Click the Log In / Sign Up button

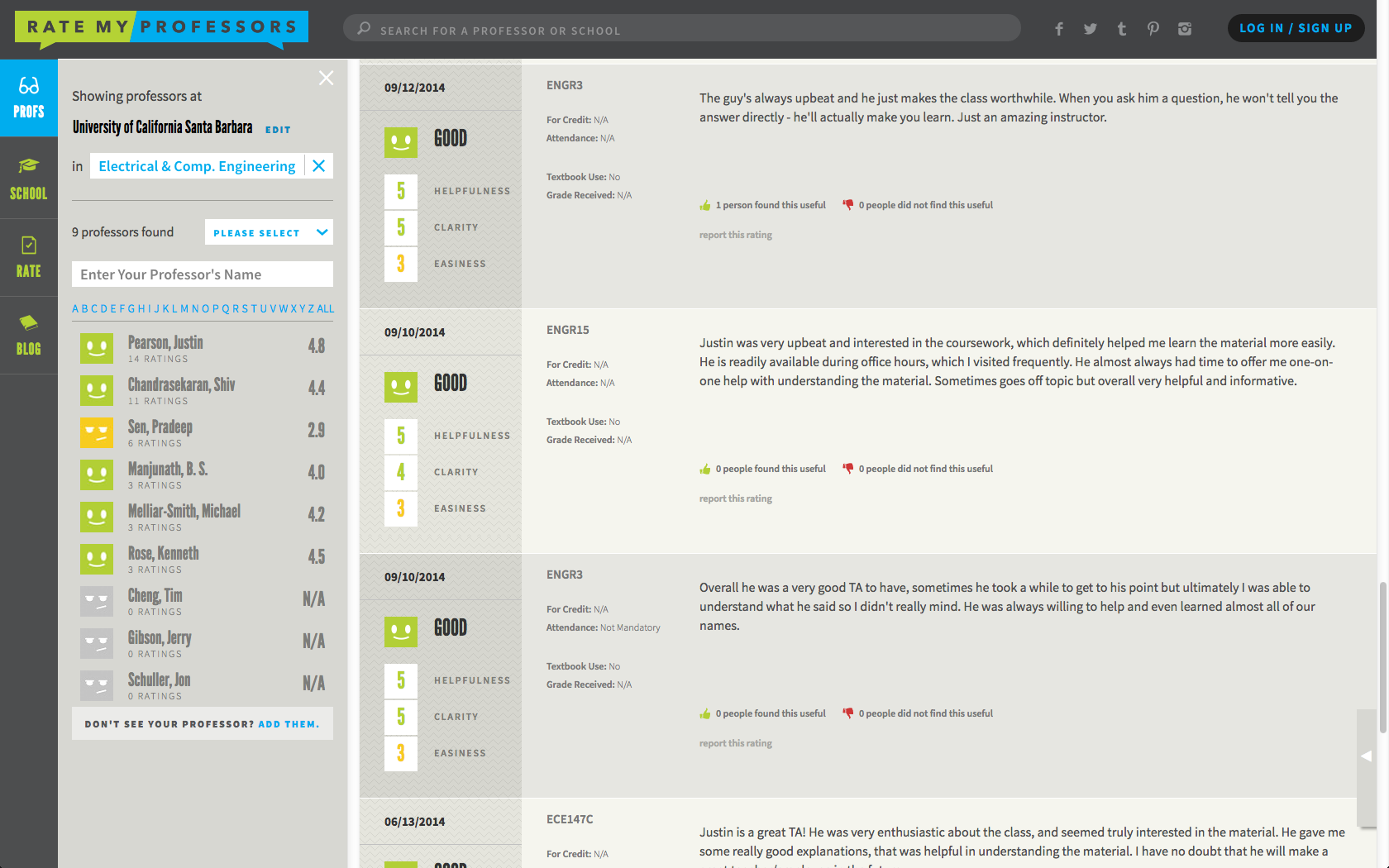[x=1295, y=28]
